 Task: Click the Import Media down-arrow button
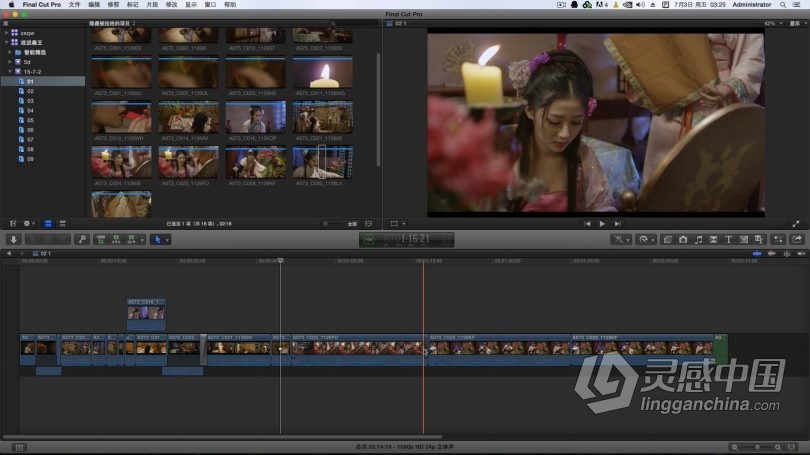point(14,240)
